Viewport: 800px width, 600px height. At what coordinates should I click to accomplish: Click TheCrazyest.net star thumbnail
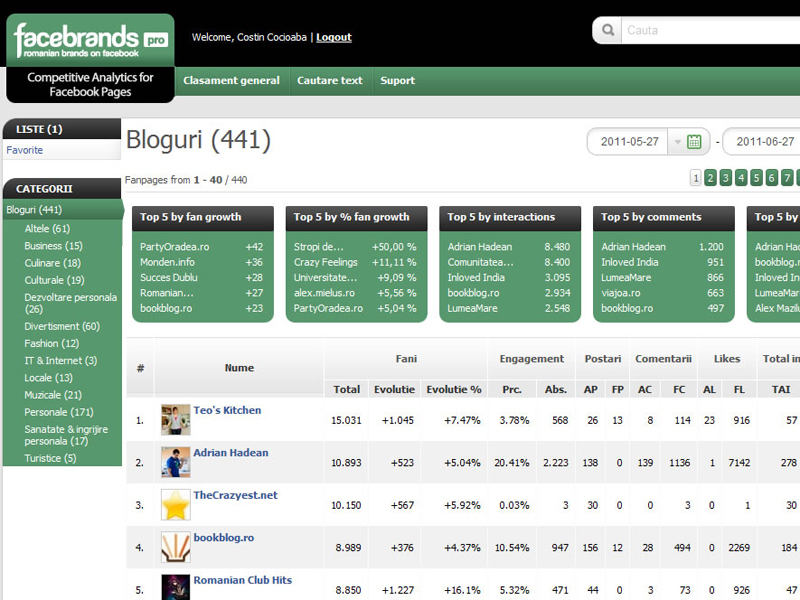[x=176, y=505]
